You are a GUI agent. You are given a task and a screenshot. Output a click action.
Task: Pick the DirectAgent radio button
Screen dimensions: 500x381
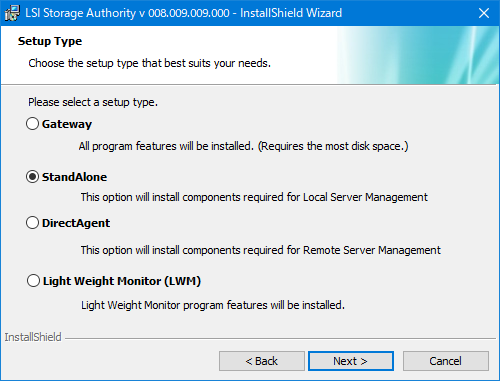point(32,223)
